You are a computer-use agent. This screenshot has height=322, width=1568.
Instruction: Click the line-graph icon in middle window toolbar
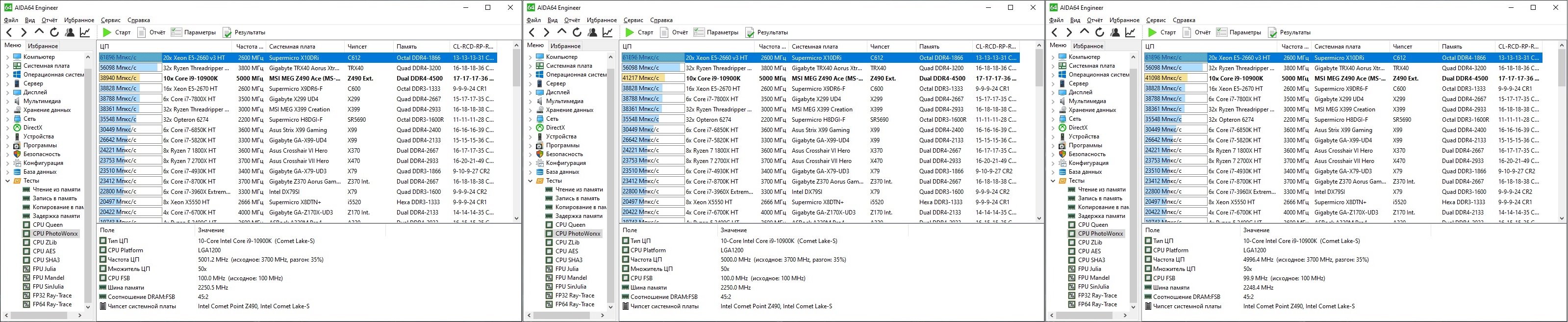click(x=607, y=32)
